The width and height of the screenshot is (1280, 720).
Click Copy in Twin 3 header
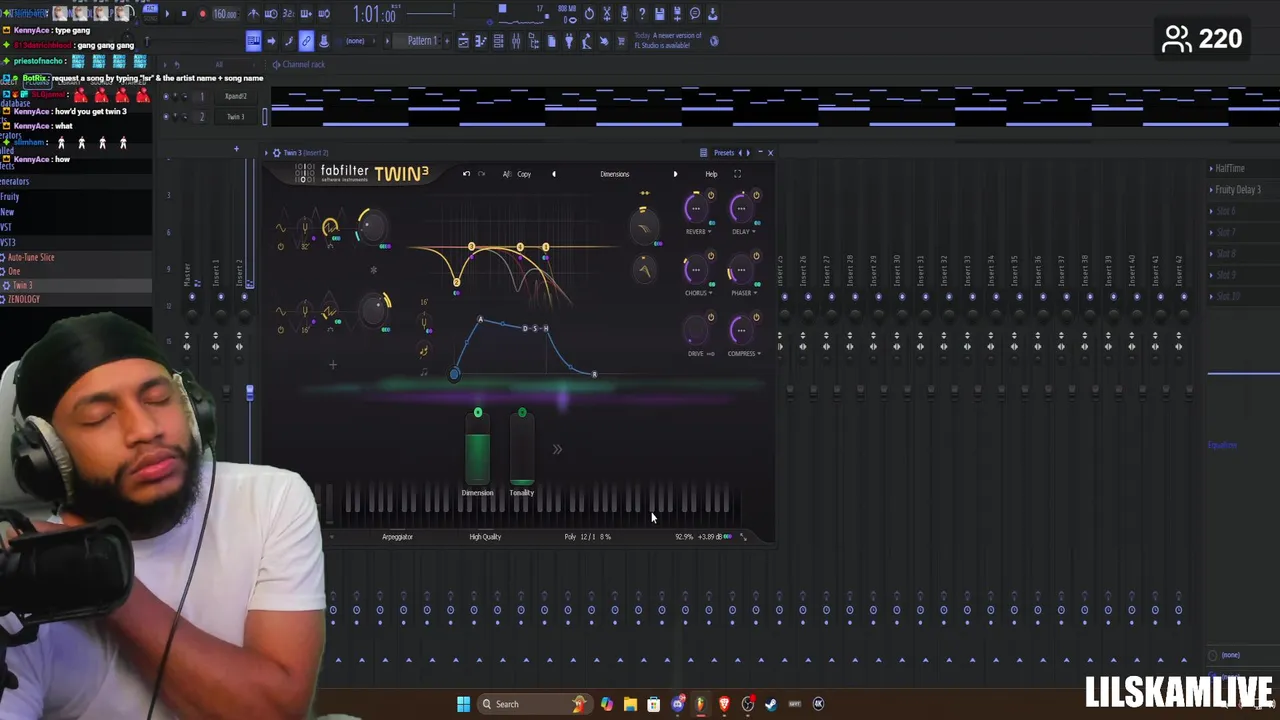point(524,174)
